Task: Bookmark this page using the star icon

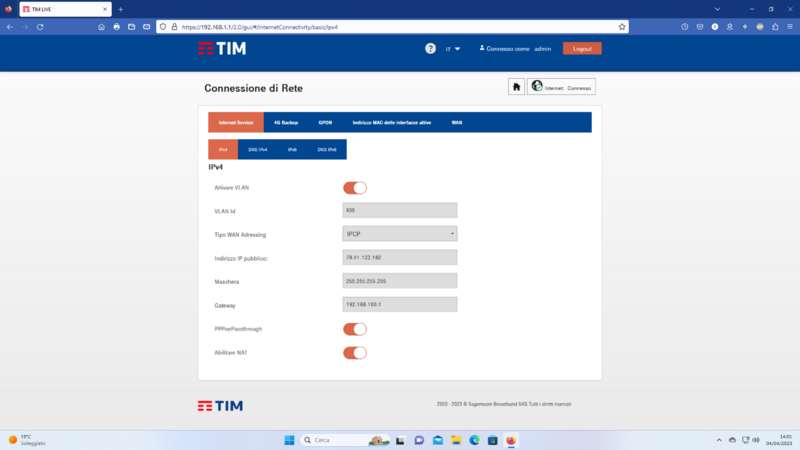Action: [622, 26]
